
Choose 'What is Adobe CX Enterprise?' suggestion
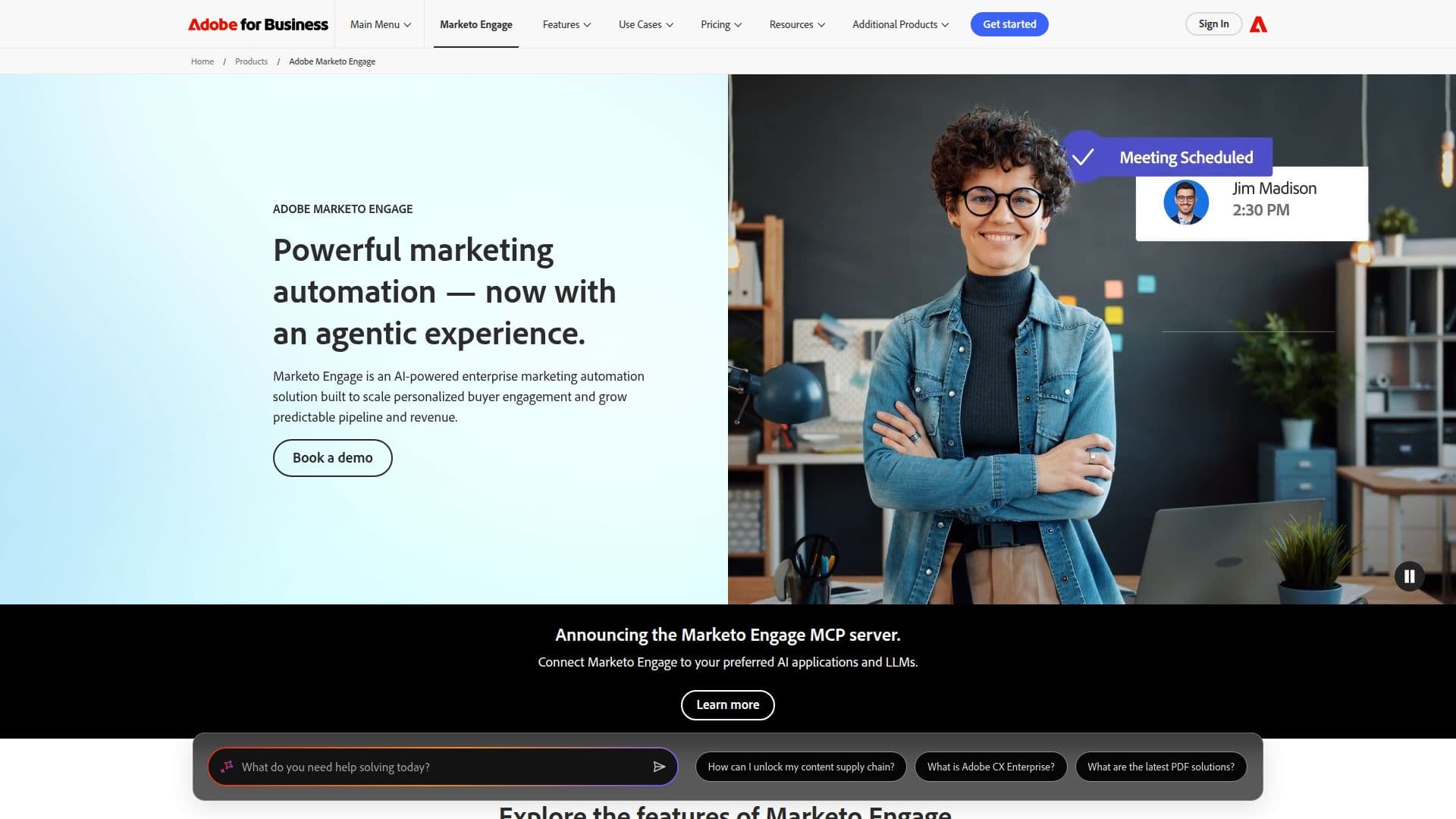pos(990,767)
